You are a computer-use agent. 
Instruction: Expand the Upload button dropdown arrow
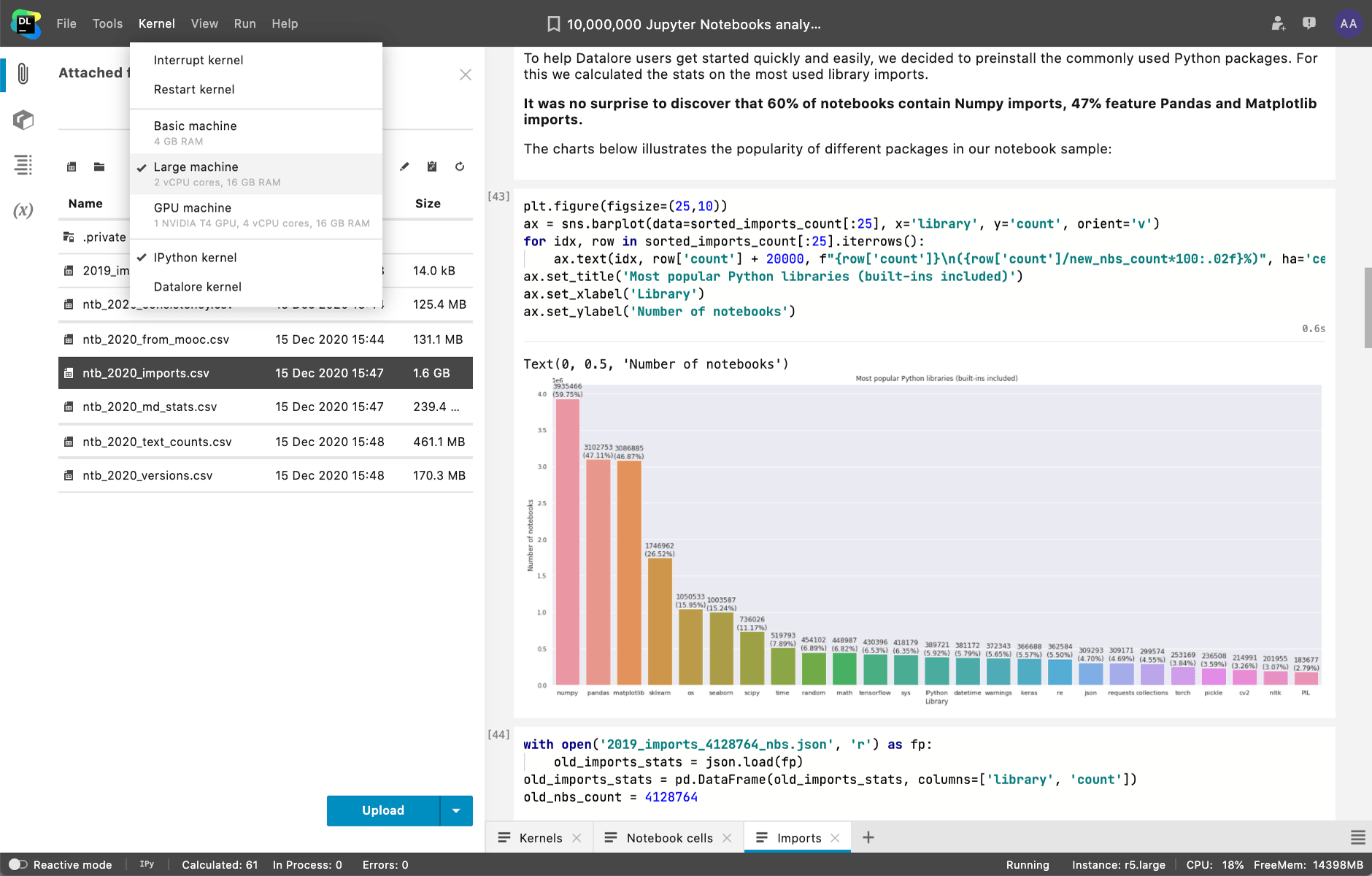457,810
